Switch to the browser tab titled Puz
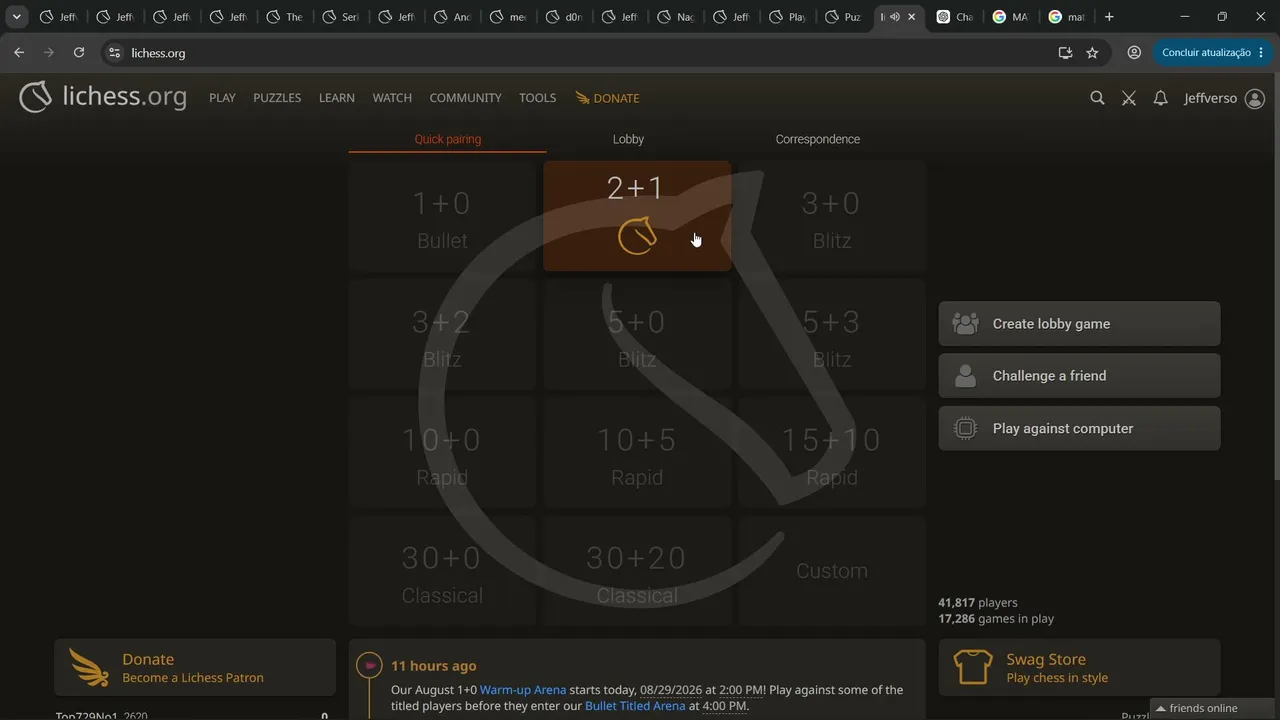Screen dimensions: 1280x720 click(843, 17)
